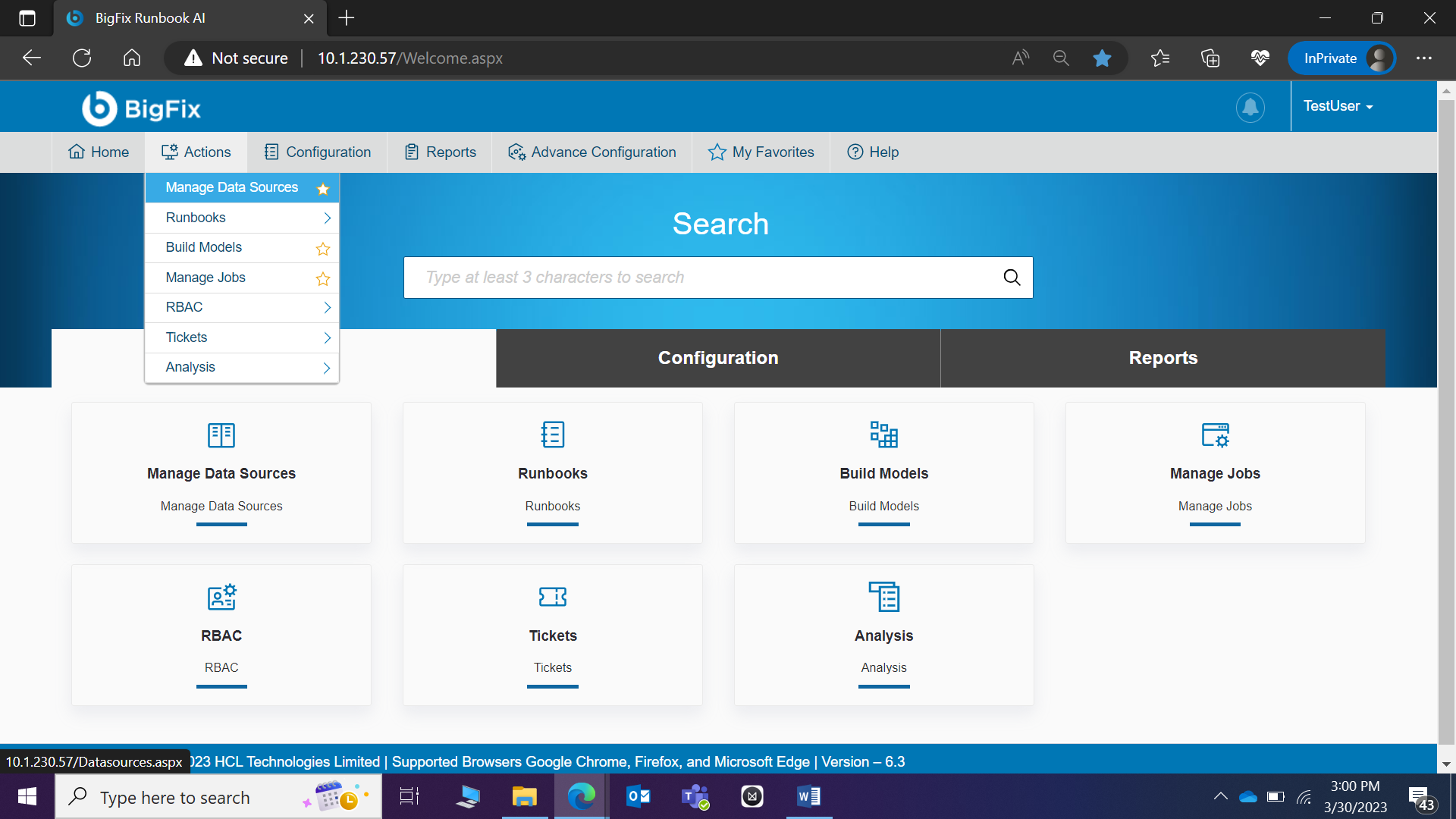Click the search magnifier icon

tap(1012, 278)
